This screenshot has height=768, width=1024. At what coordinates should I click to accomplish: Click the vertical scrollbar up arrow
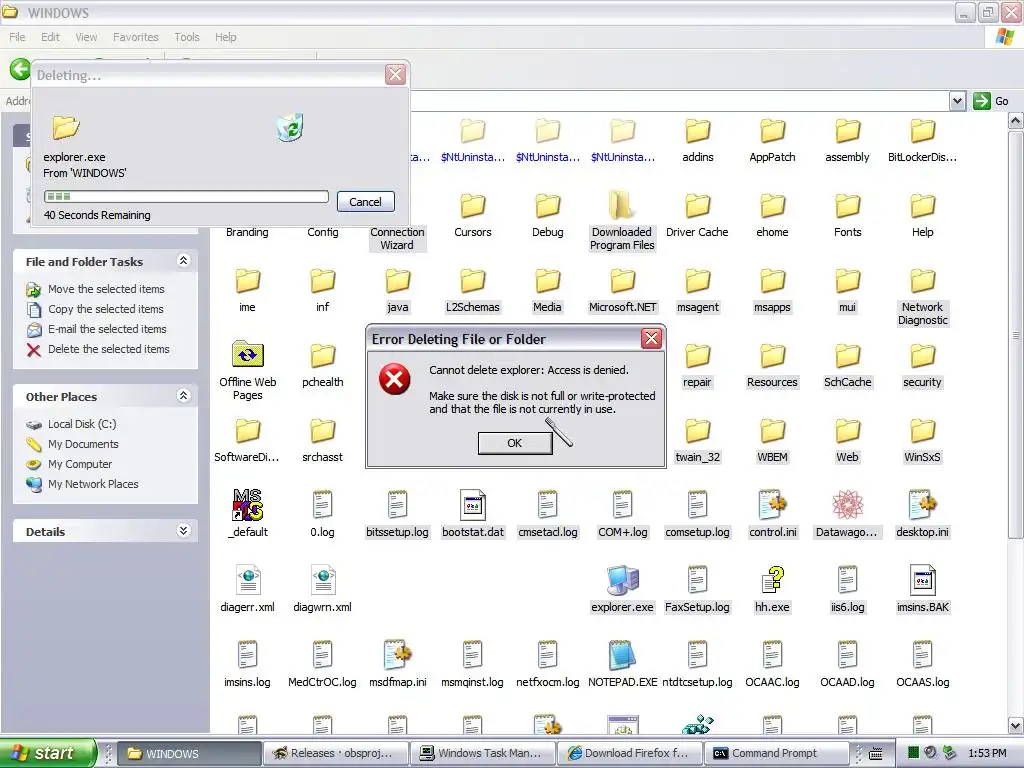1016,121
